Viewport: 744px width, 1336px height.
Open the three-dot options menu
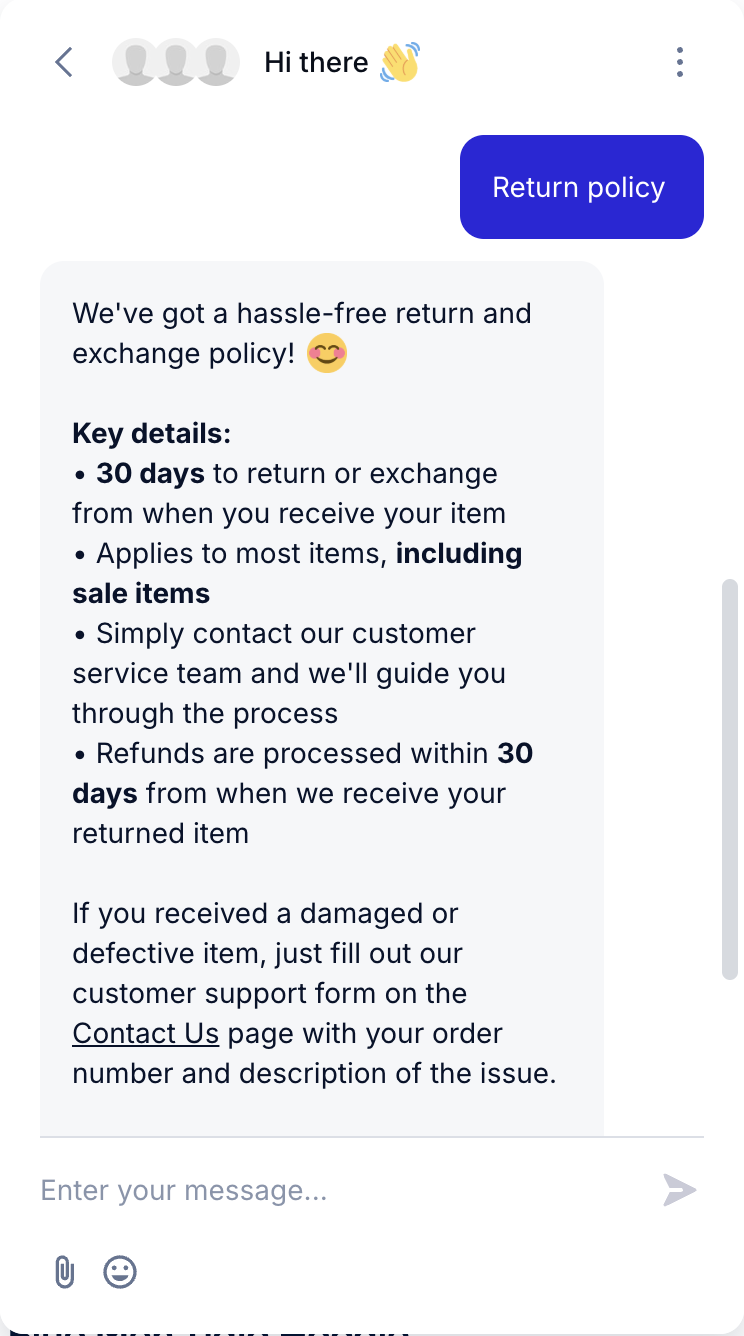tap(679, 61)
